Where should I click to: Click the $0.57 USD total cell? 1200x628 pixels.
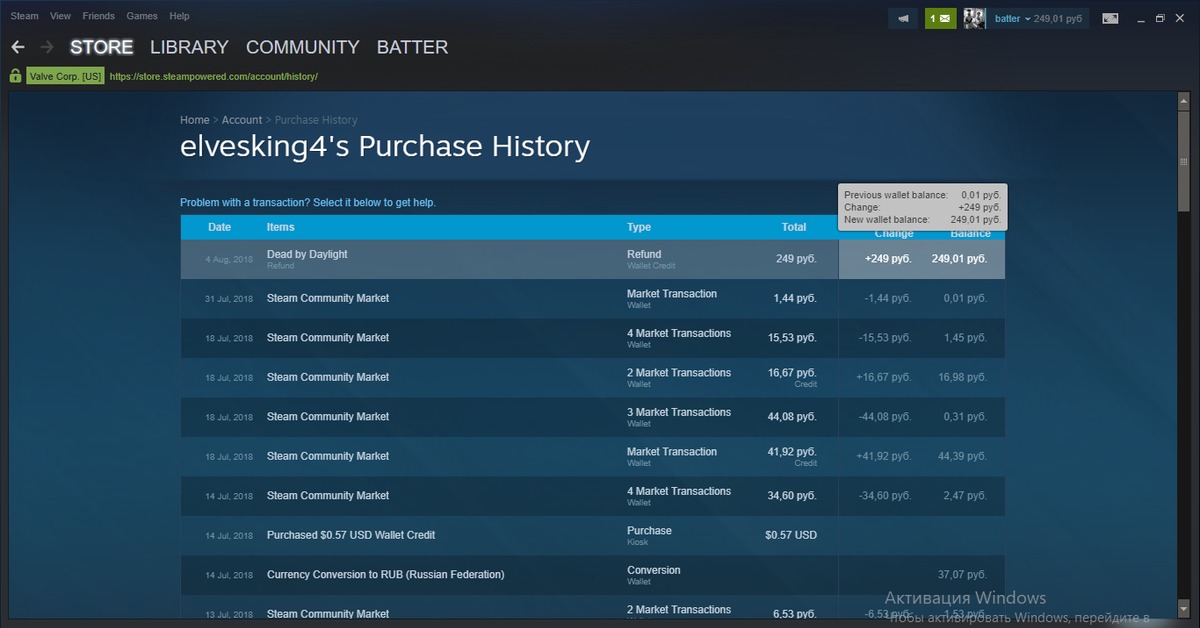[x=791, y=535]
